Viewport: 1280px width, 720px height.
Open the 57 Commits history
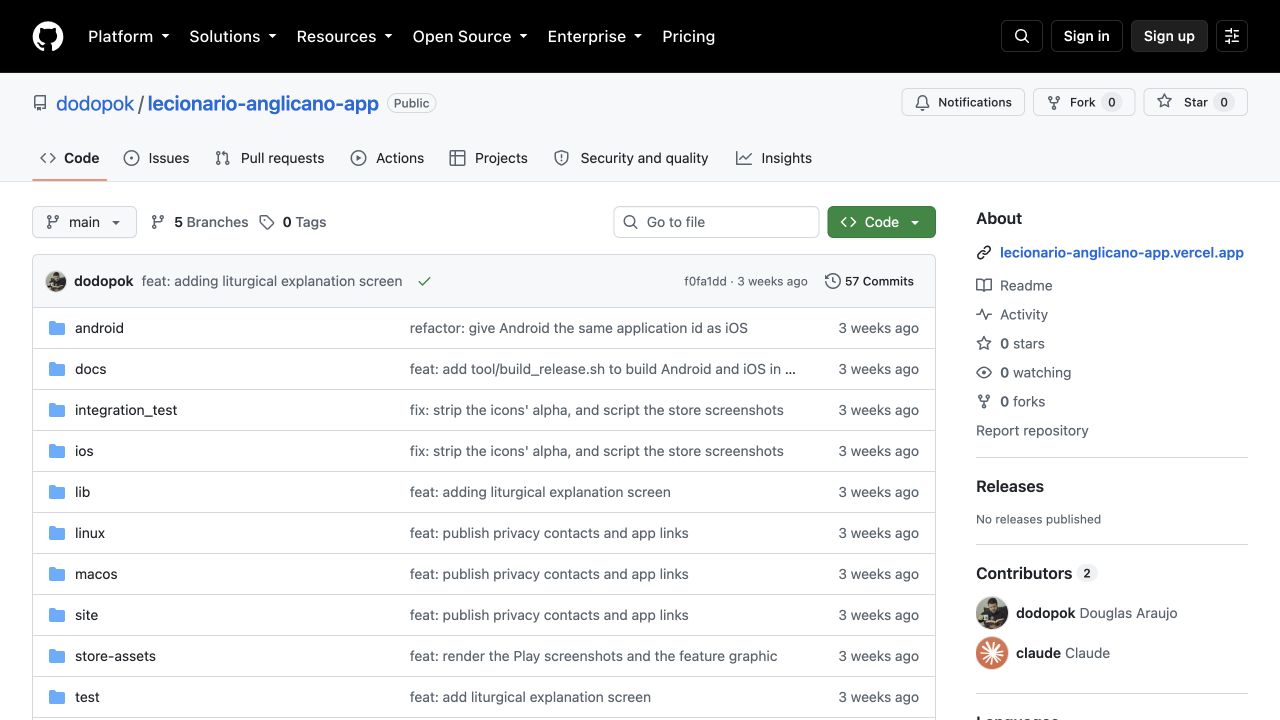(x=870, y=281)
